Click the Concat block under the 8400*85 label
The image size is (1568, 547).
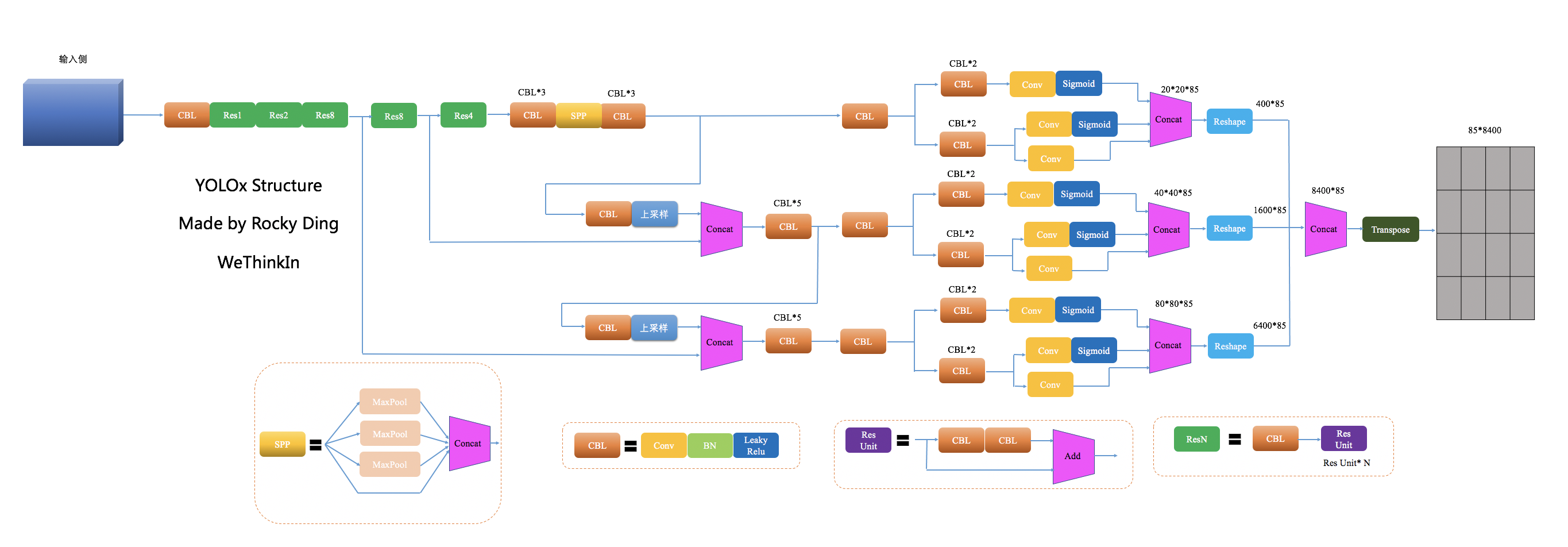click(x=1325, y=230)
